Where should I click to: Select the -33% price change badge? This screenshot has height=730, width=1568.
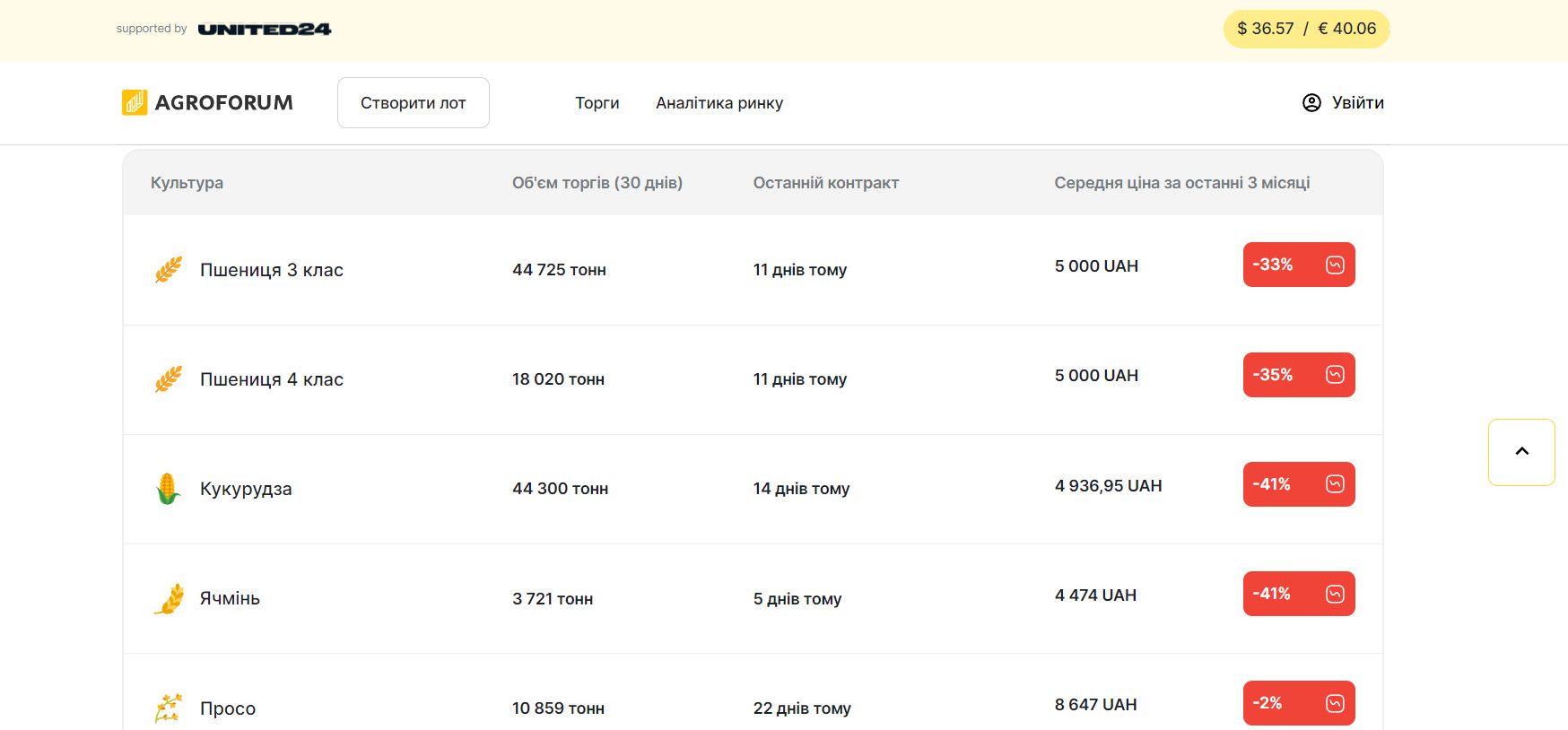(1273, 265)
